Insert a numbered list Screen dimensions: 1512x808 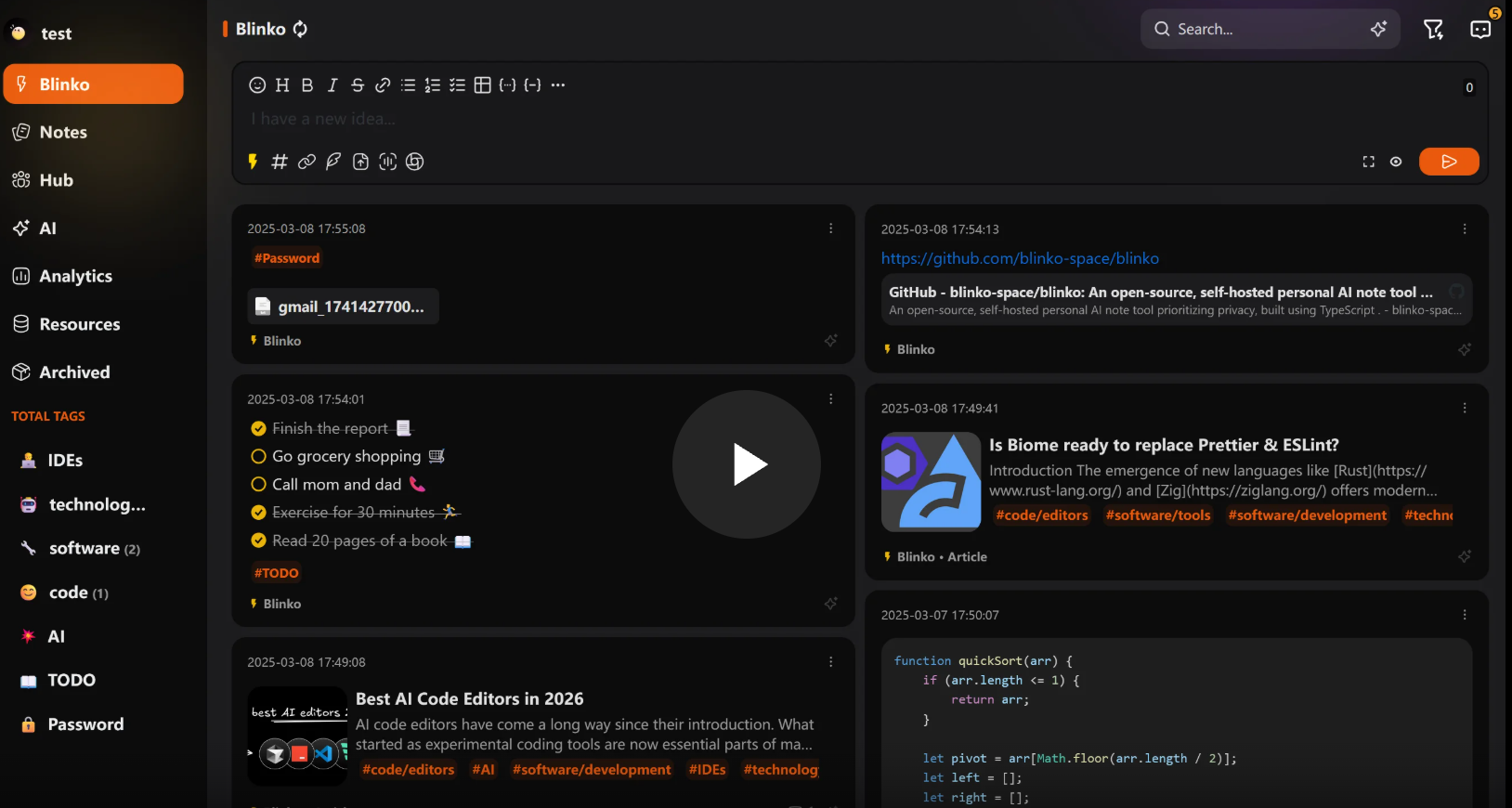433,85
